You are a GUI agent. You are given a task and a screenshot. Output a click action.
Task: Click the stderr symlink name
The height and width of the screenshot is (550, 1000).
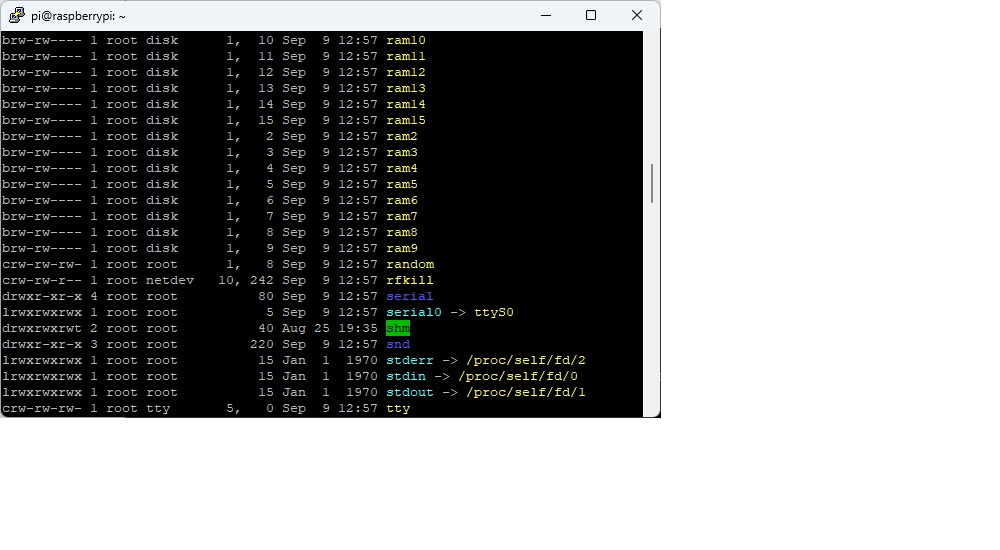[409, 360]
